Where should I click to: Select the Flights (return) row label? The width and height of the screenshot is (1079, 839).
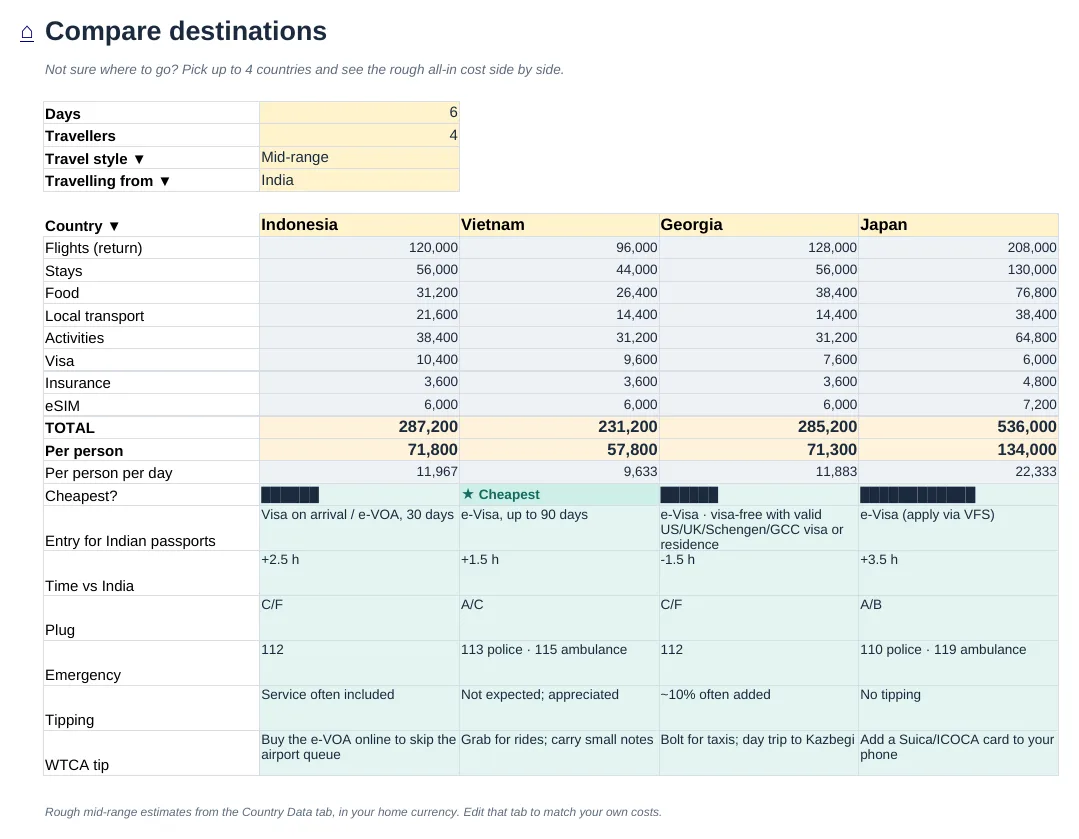(x=151, y=248)
